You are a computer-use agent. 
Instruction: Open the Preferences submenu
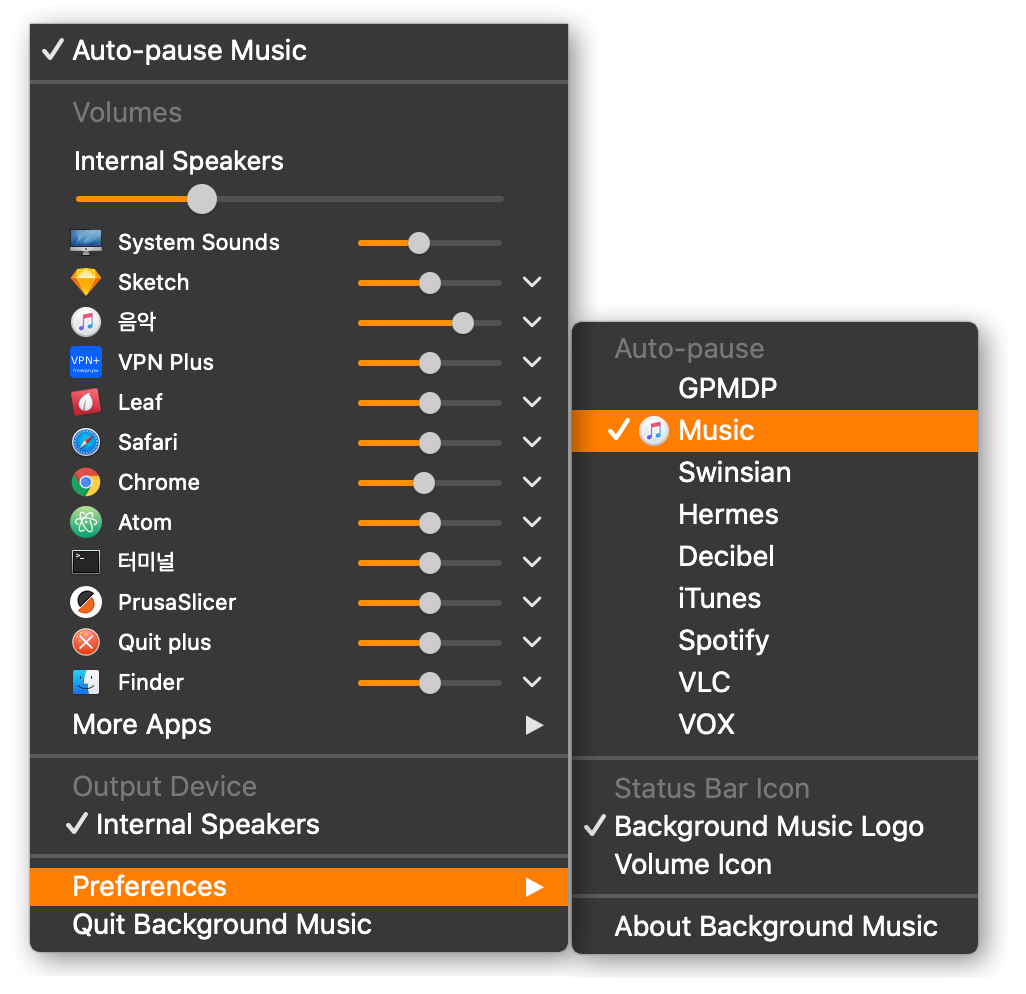(x=298, y=887)
